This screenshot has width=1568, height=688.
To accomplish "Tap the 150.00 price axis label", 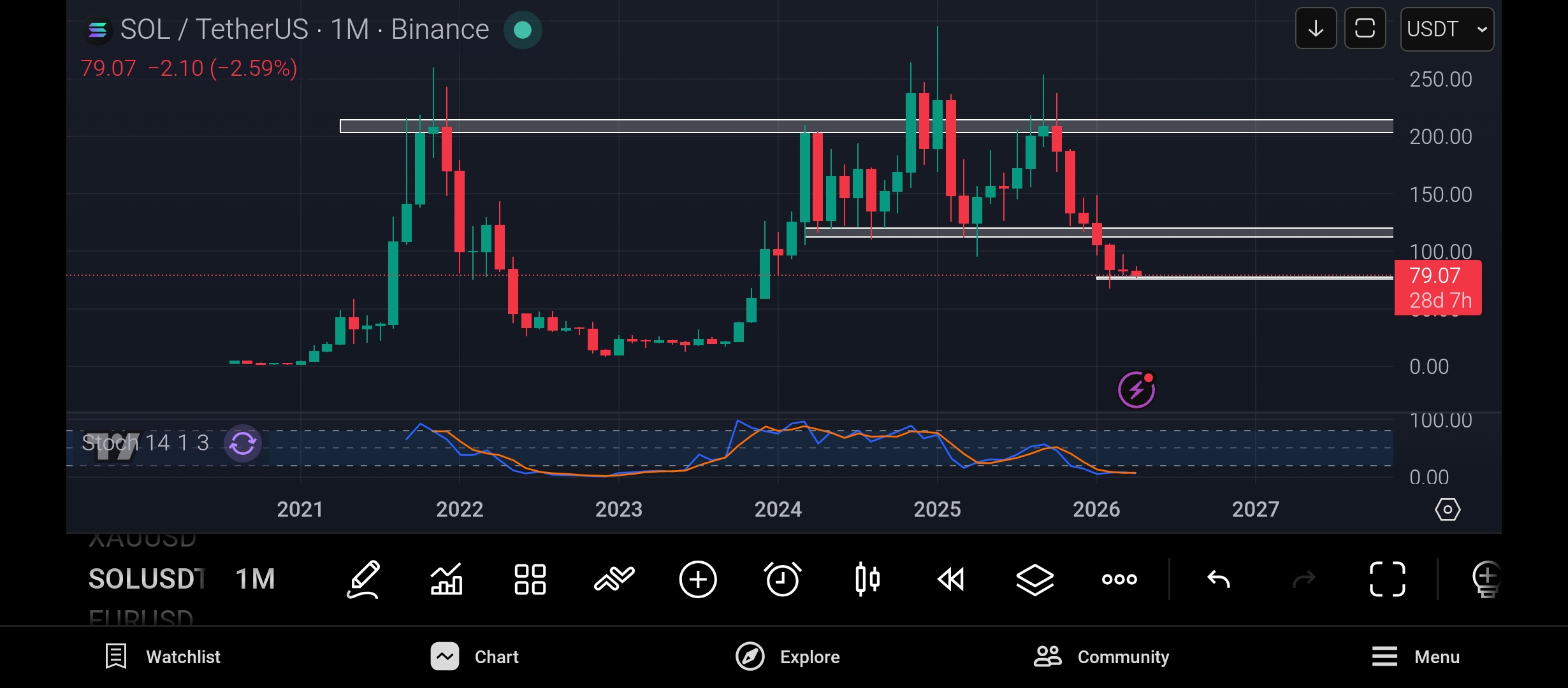I will tap(1441, 195).
